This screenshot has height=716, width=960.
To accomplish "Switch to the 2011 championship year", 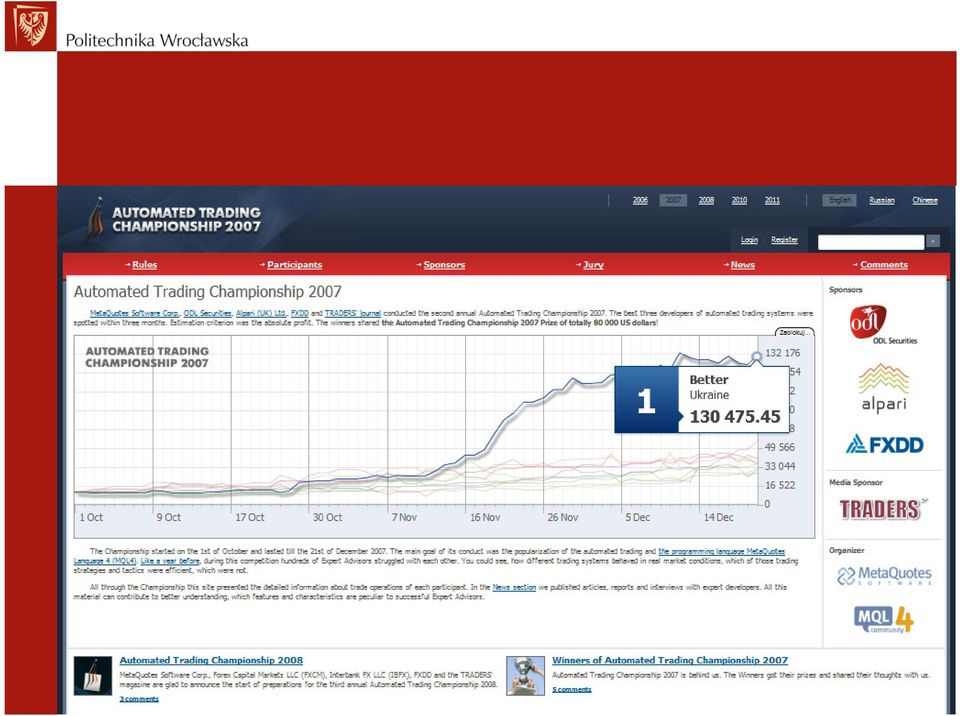I will point(772,200).
